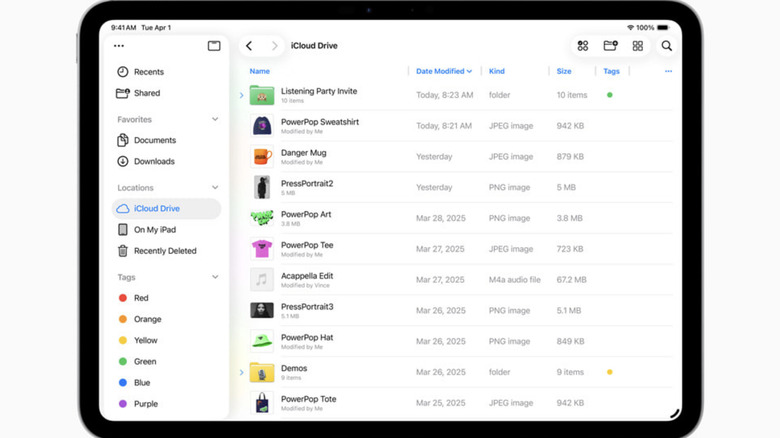Switch to grid view icon

[x=638, y=46]
